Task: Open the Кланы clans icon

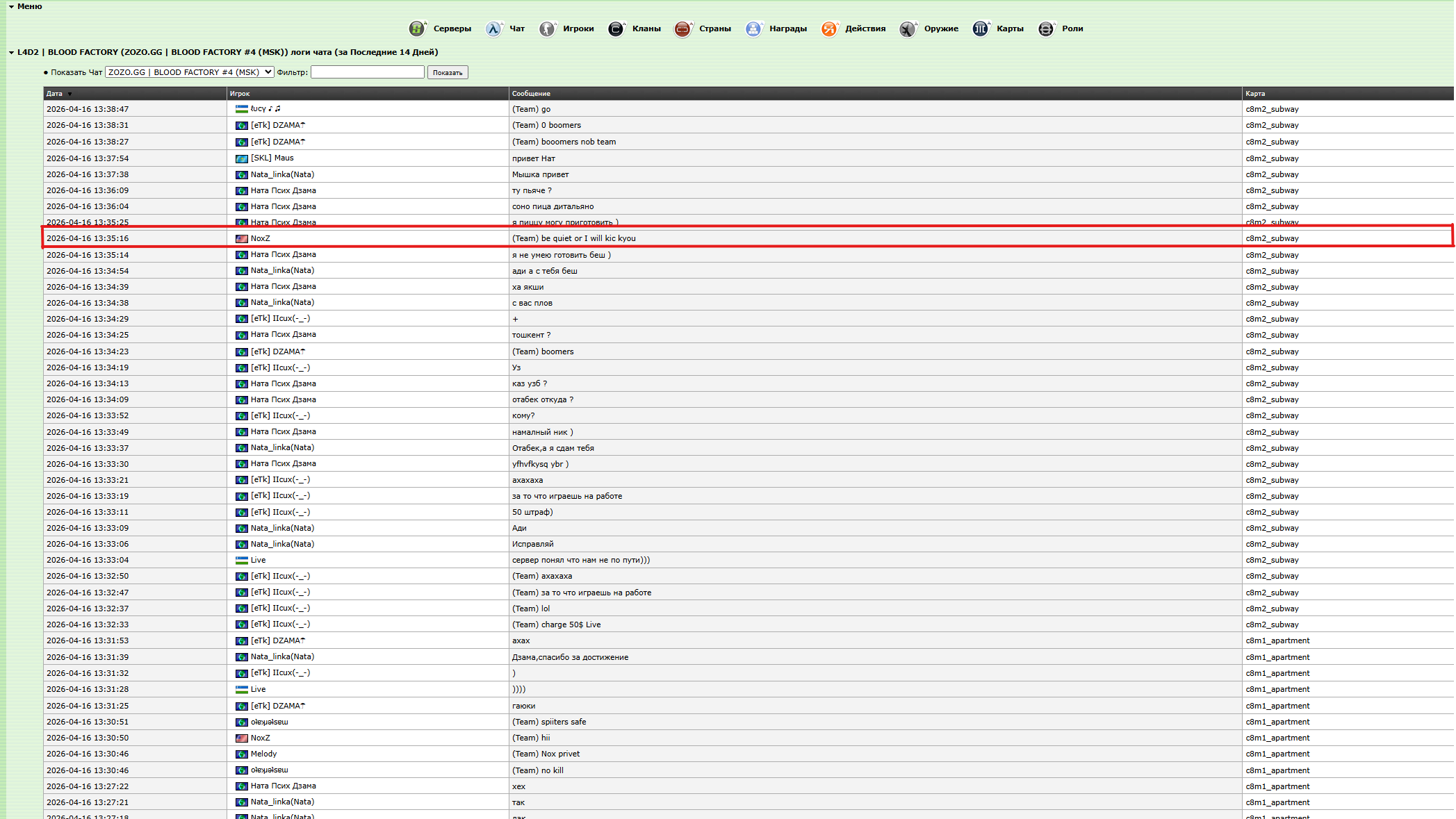Action: [x=616, y=28]
